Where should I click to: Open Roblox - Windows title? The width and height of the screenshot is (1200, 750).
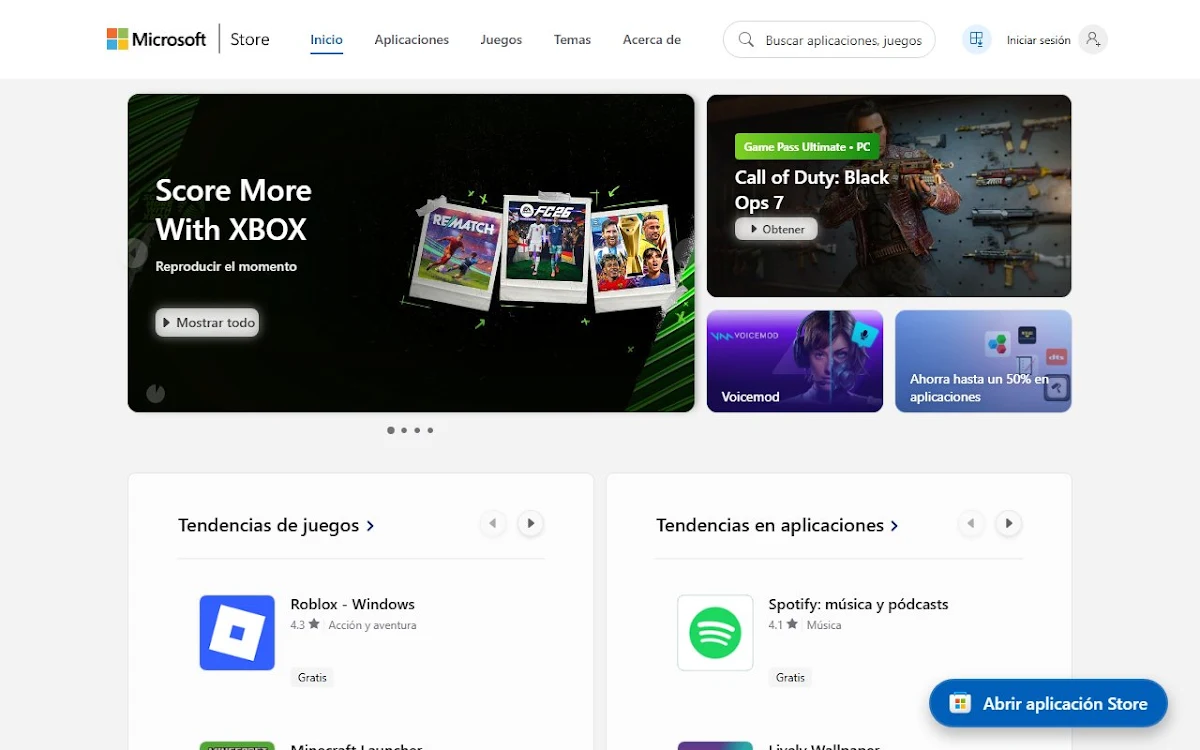[x=352, y=604]
